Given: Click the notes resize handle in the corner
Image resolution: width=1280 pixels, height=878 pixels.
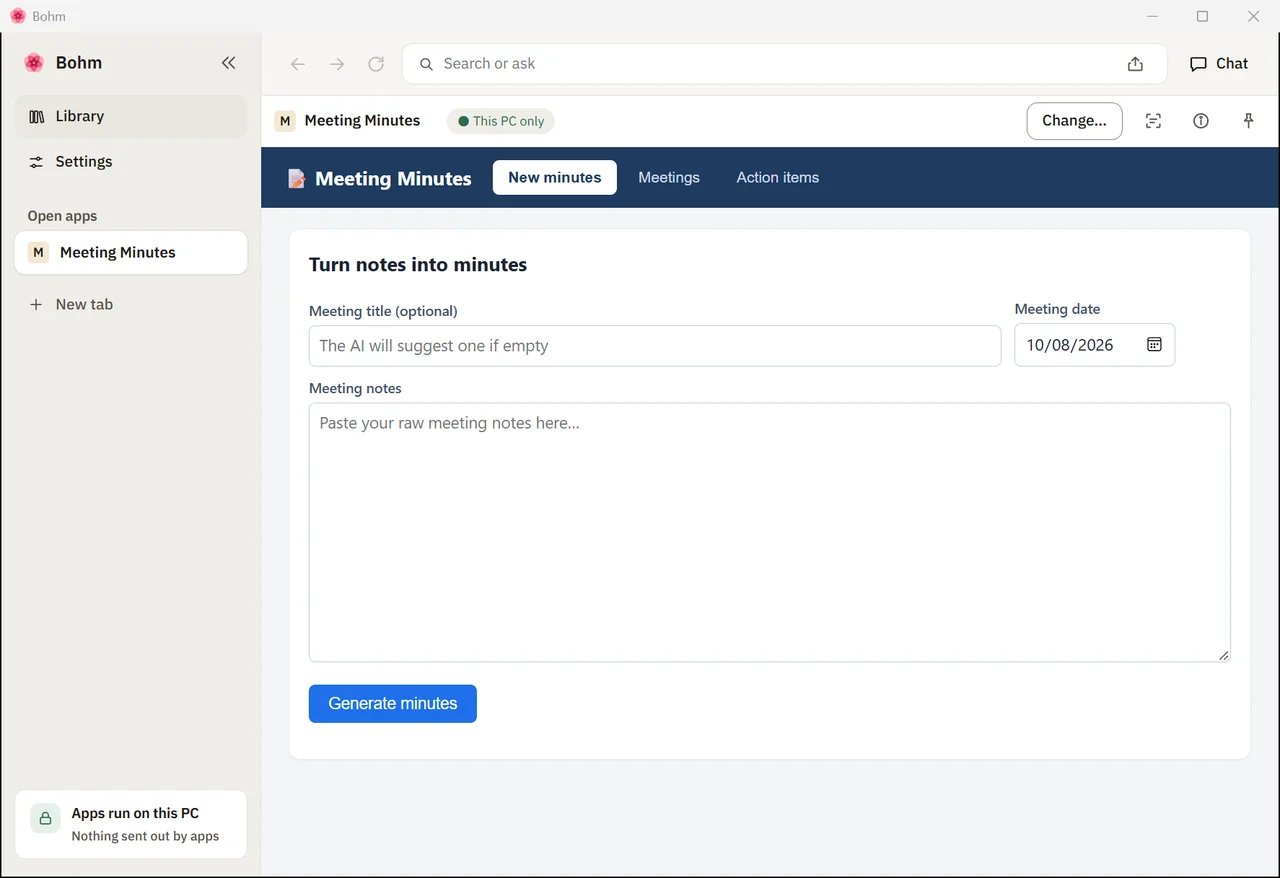Looking at the screenshot, I should coord(1223,655).
